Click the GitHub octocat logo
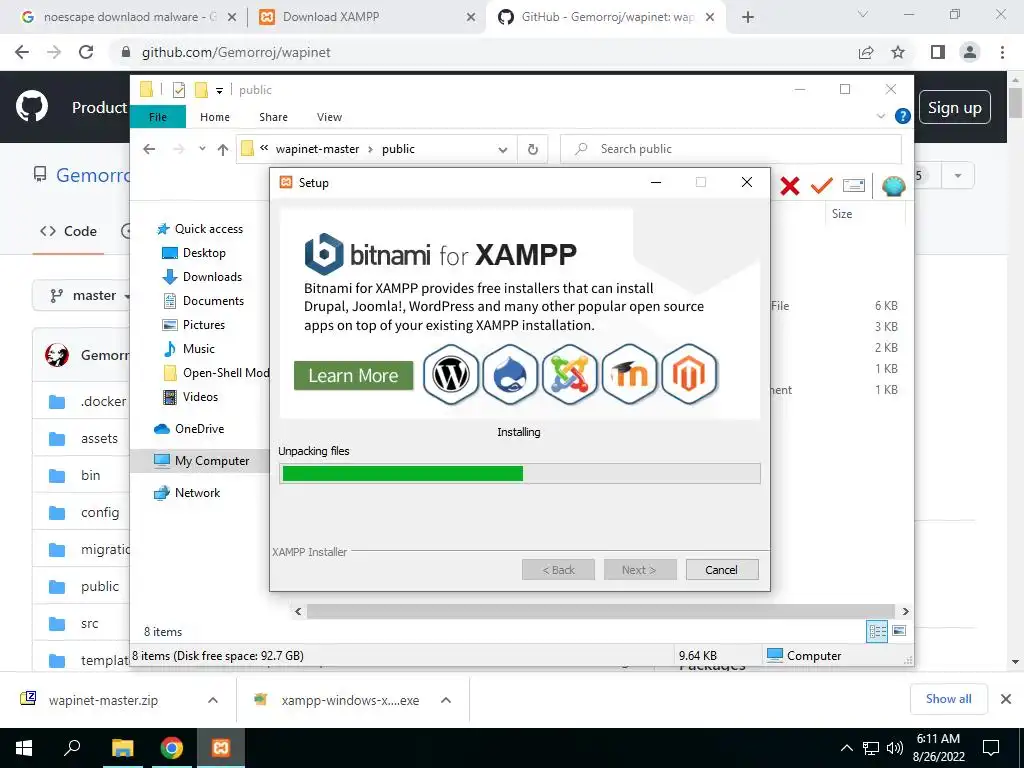1024x768 pixels. [32, 106]
